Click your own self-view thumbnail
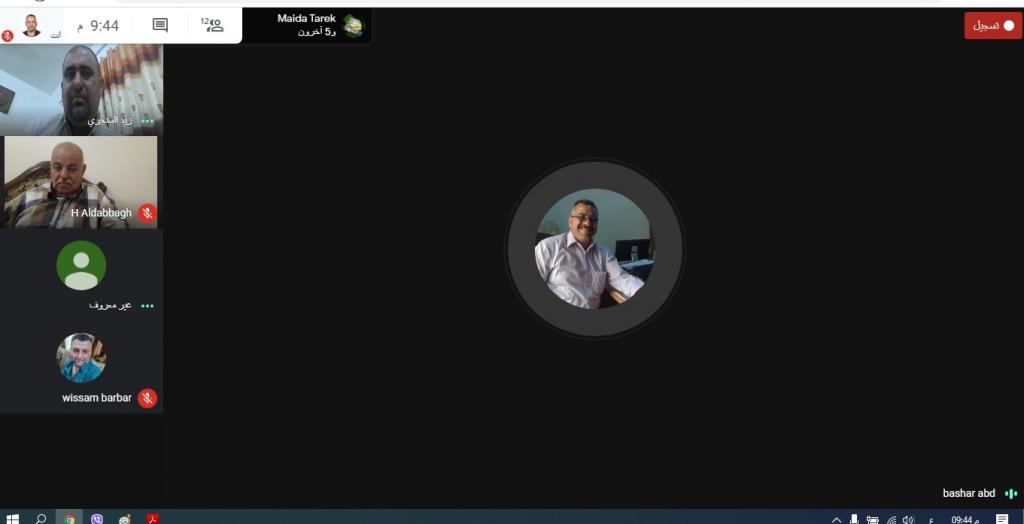This screenshot has width=1024, height=524. 31,25
